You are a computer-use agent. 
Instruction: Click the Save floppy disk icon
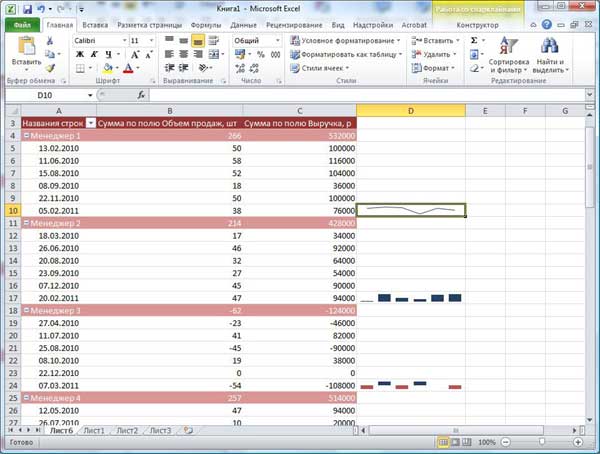(27, 9)
